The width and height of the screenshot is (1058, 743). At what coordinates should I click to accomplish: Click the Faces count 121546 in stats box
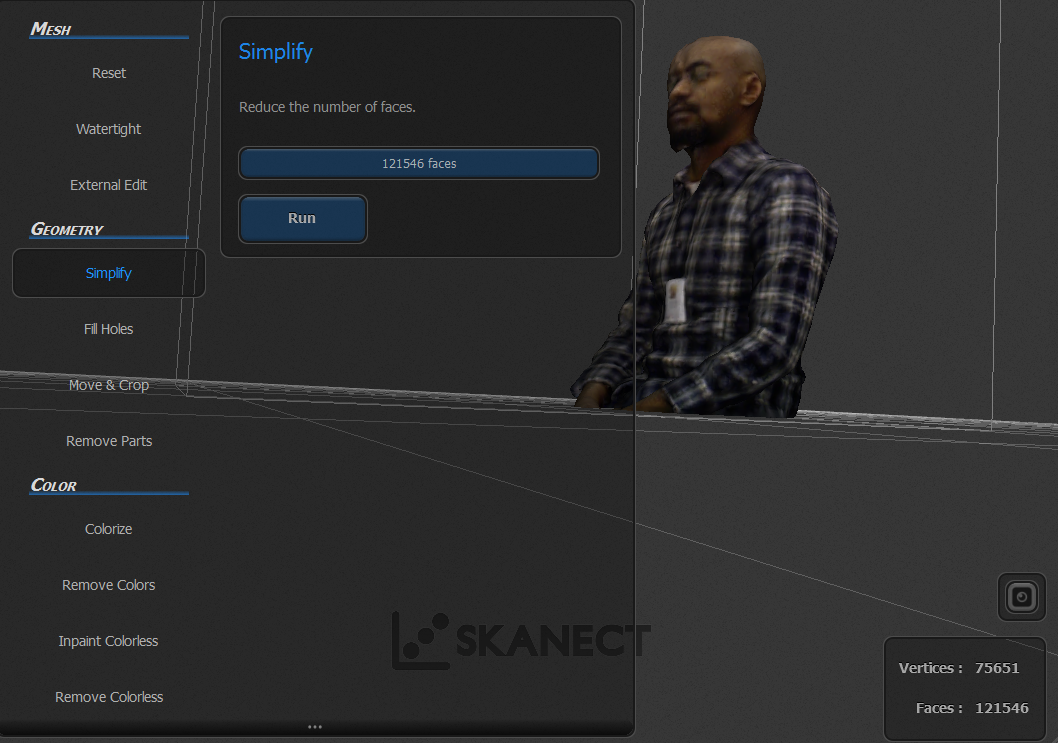(1001, 708)
